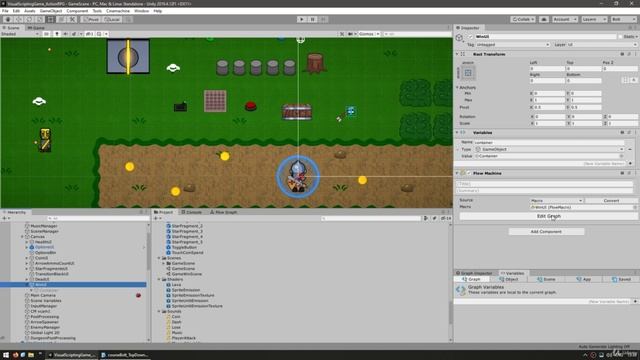Select the Rect Transform tool

[x=50, y=19]
